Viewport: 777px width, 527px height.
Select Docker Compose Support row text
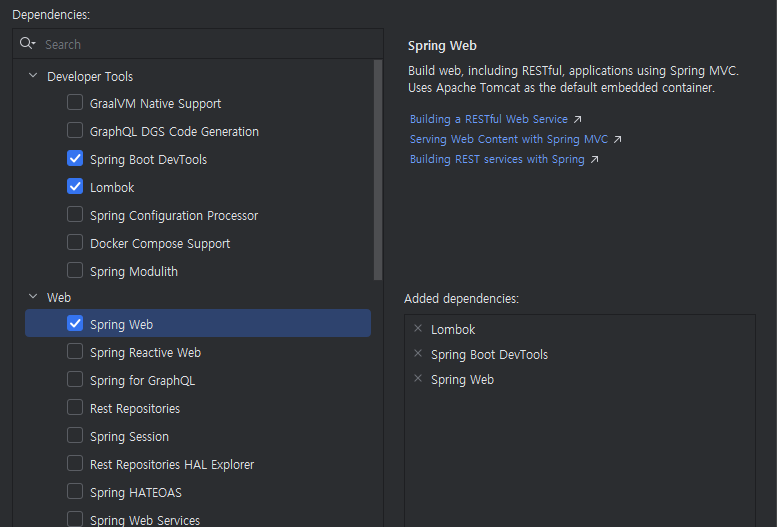pos(160,244)
